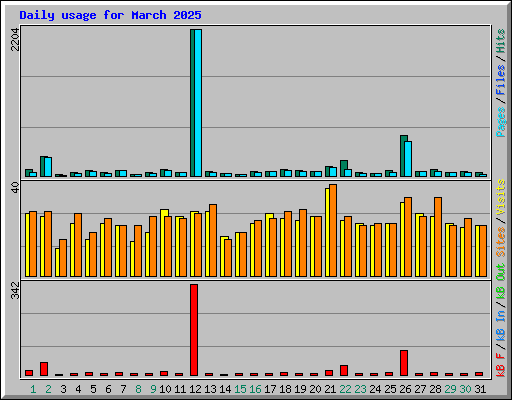Click the tall cyan files bar for day 12
512x400 pixels.
pos(198,103)
